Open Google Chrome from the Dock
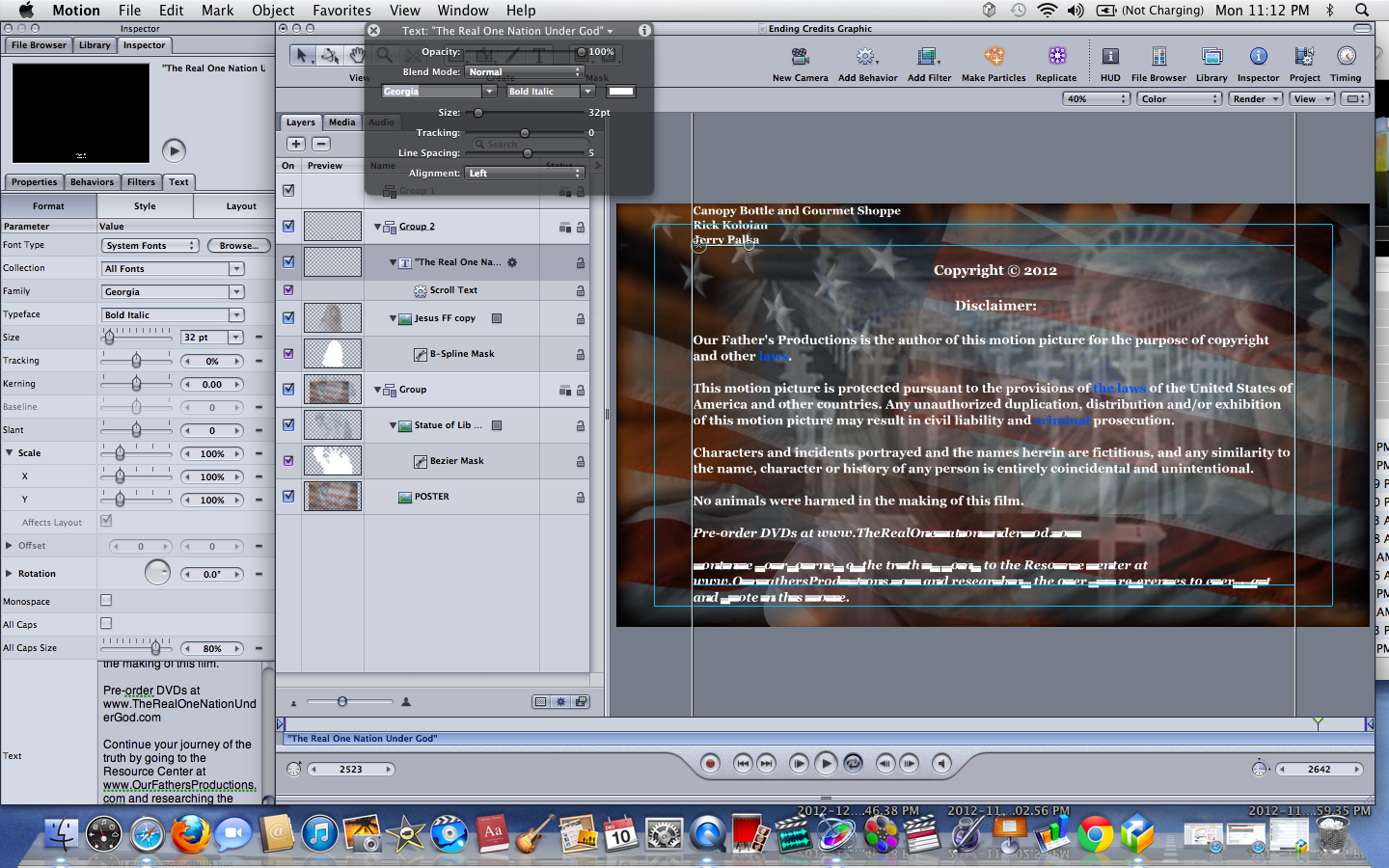The image size is (1389, 868). (x=1095, y=833)
